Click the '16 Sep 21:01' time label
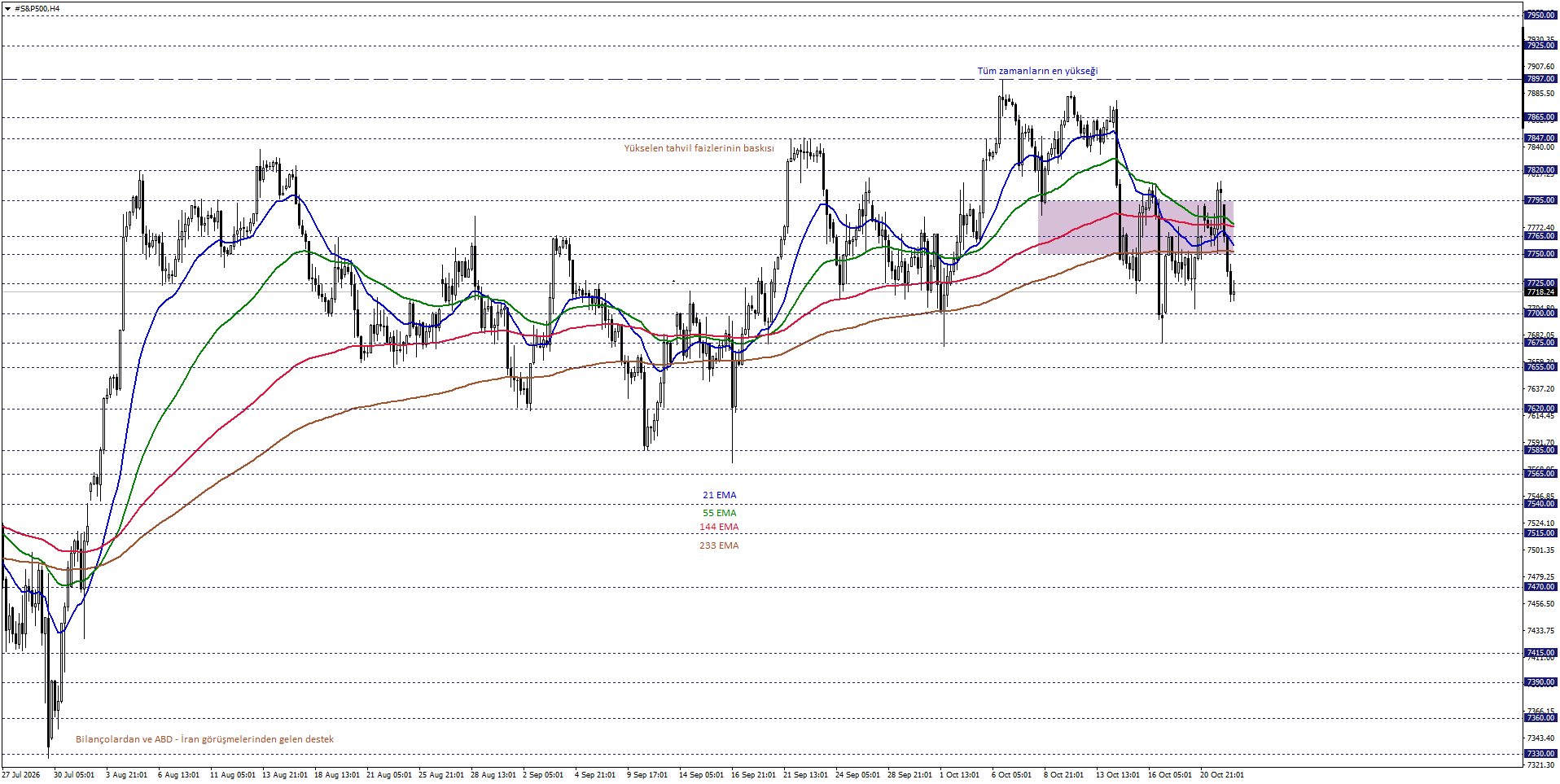The width and height of the screenshot is (1560, 784). coord(754,775)
